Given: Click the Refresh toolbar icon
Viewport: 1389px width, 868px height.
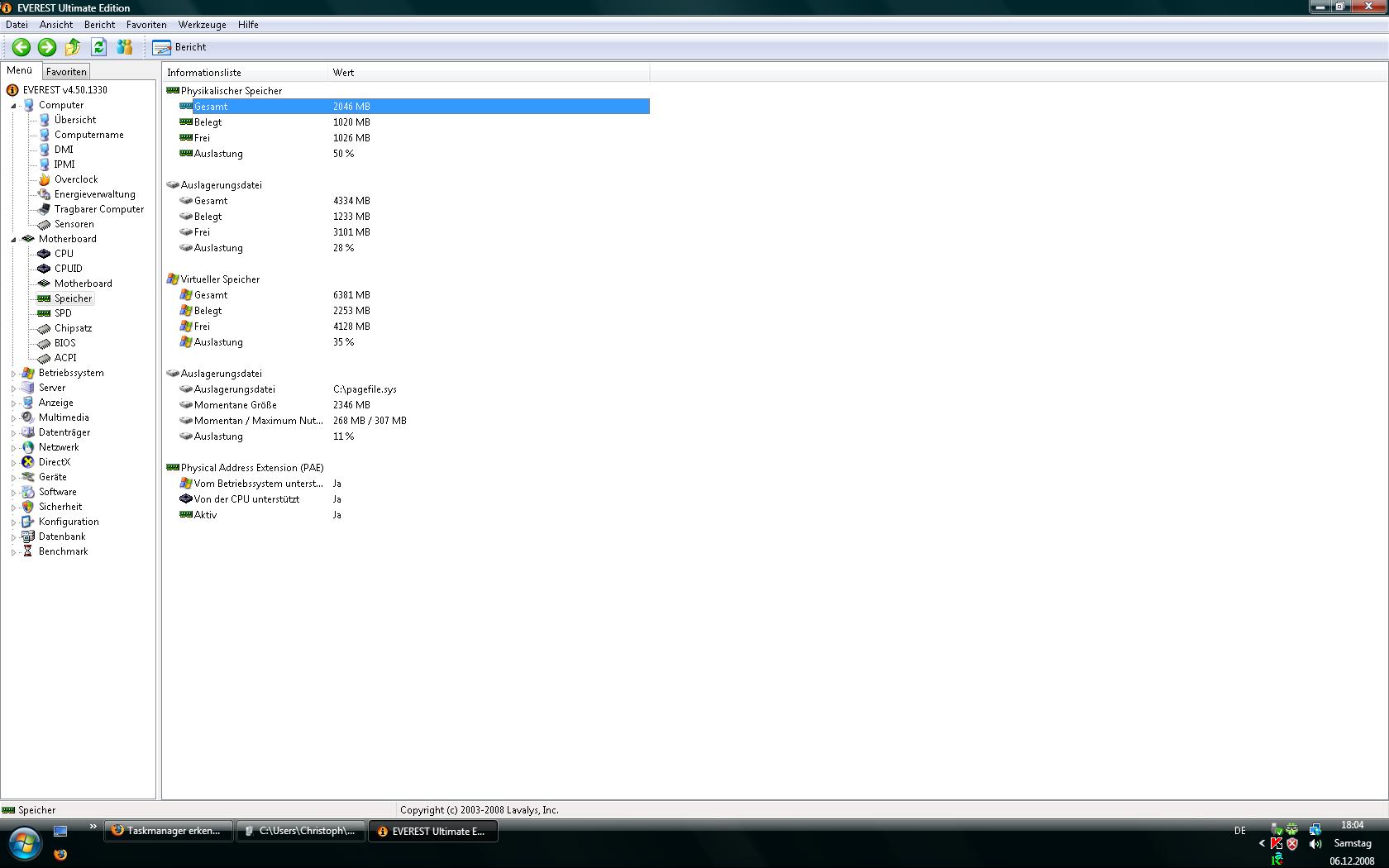Looking at the screenshot, I should coord(99,47).
